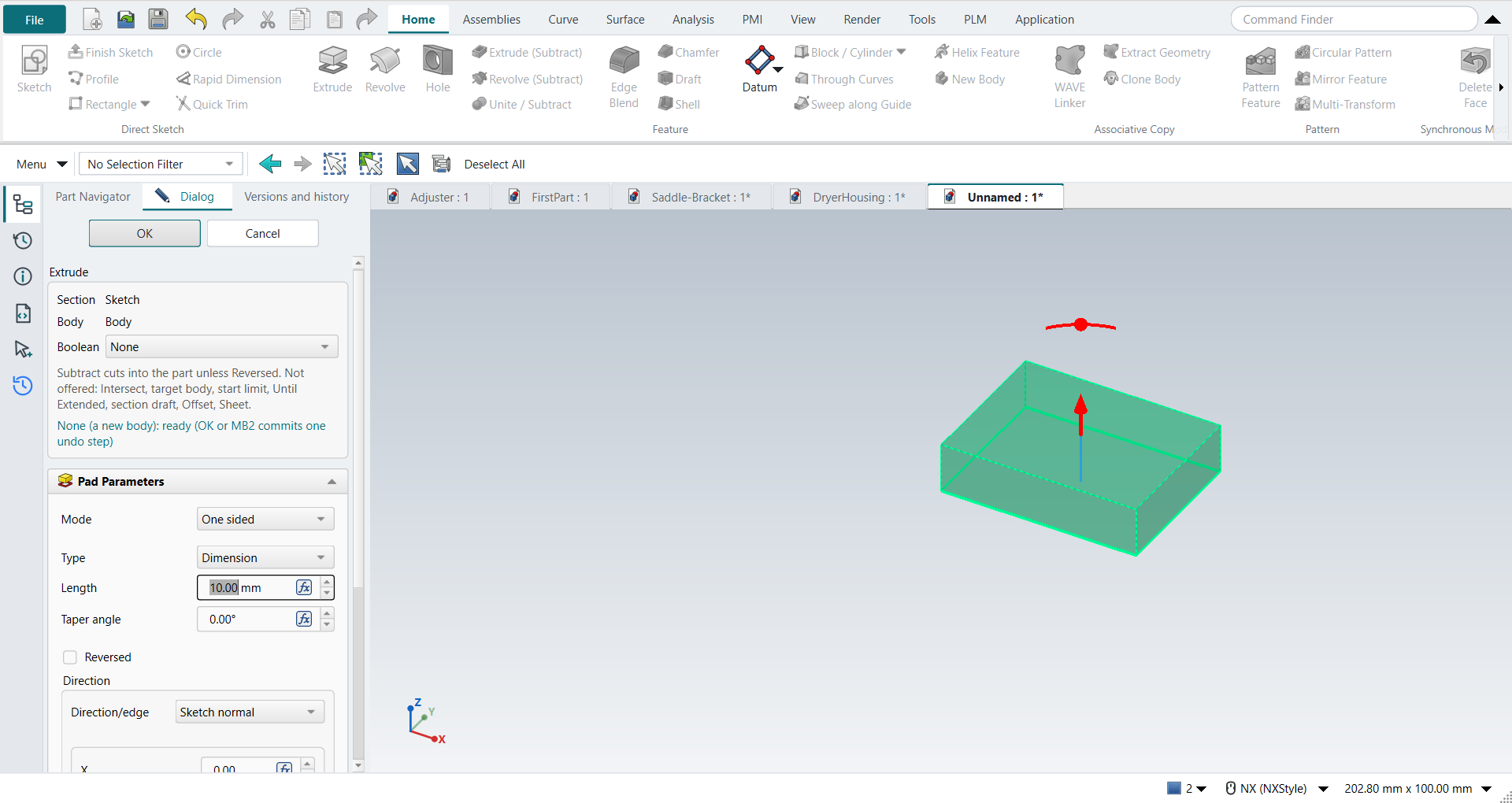
Task: Collapse the Pad Parameters section
Action: pyautogui.click(x=332, y=482)
